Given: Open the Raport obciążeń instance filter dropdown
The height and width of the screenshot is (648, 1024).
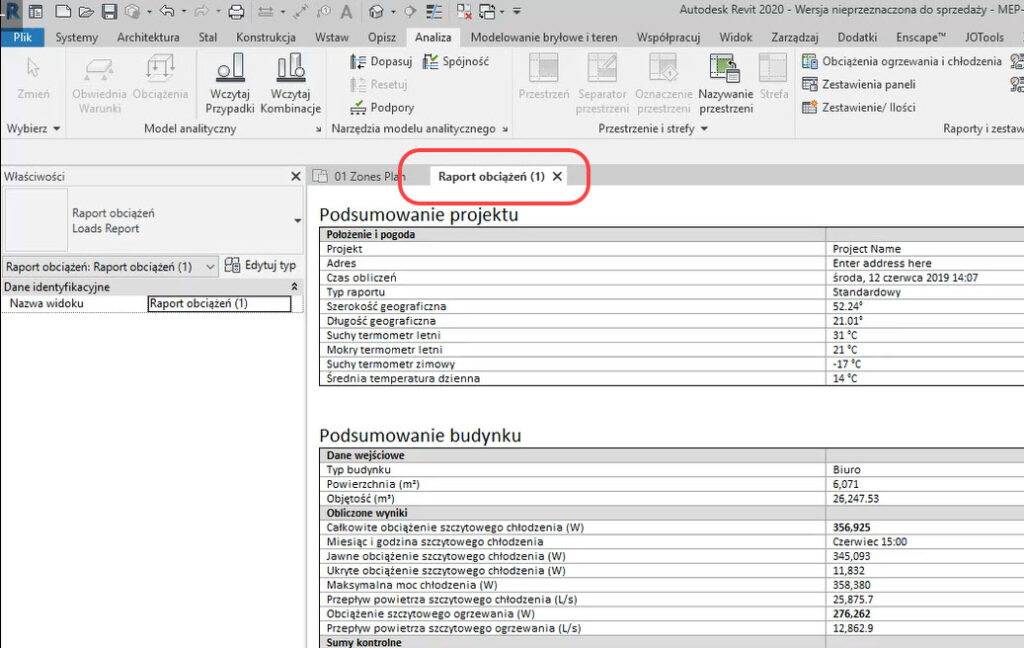Looking at the screenshot, I should click(x=110, y=267).
